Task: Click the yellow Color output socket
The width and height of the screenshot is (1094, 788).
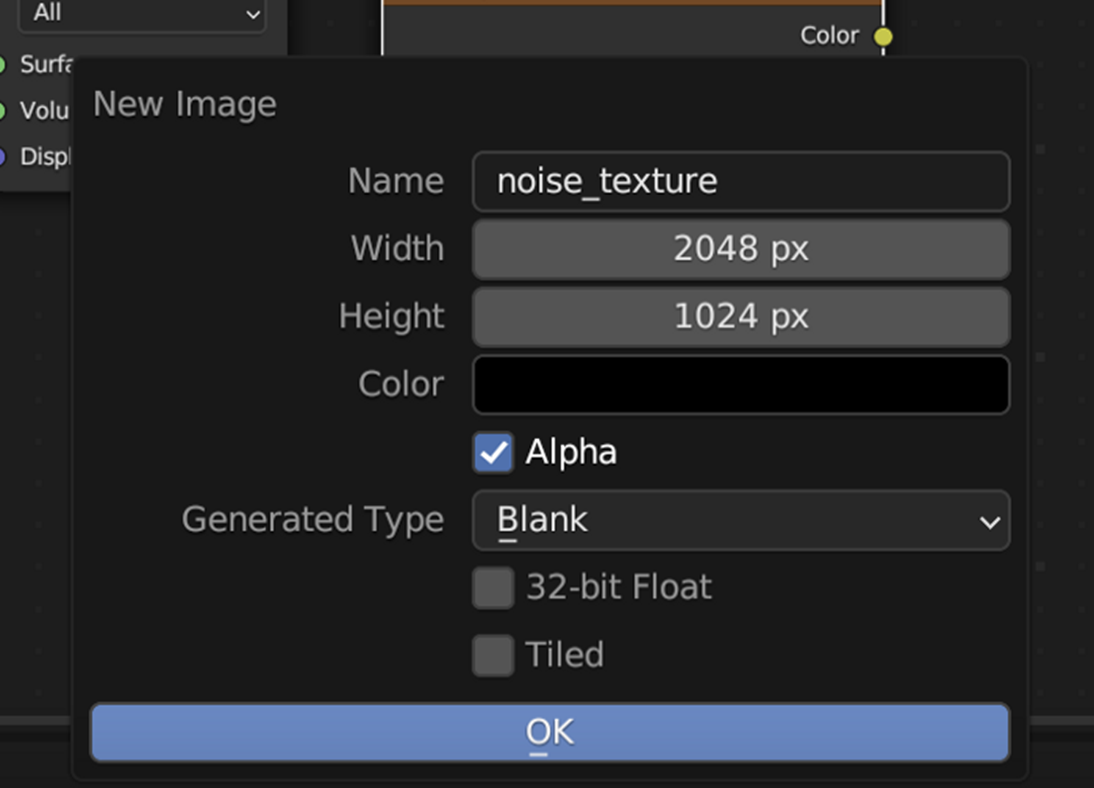Action: (881, 35)
